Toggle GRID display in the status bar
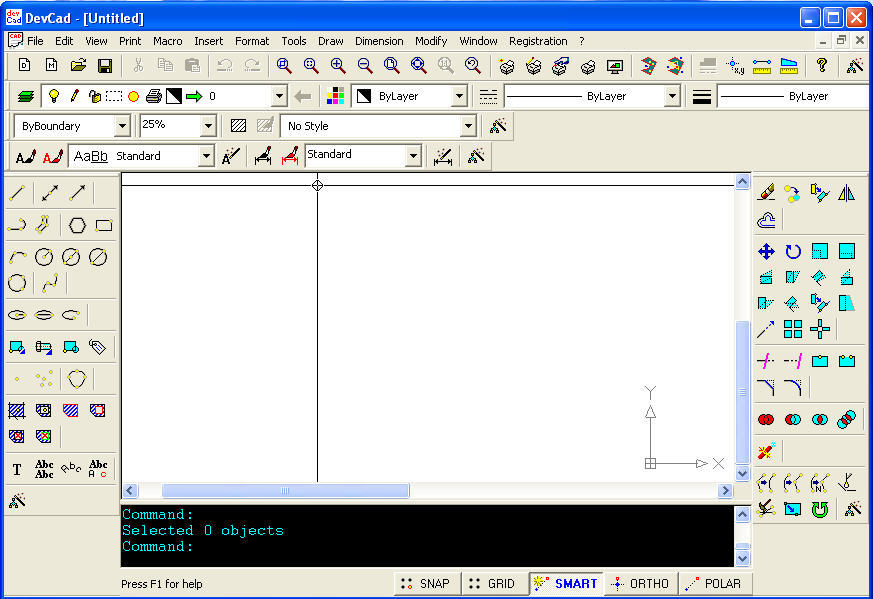 pos(492,583)
